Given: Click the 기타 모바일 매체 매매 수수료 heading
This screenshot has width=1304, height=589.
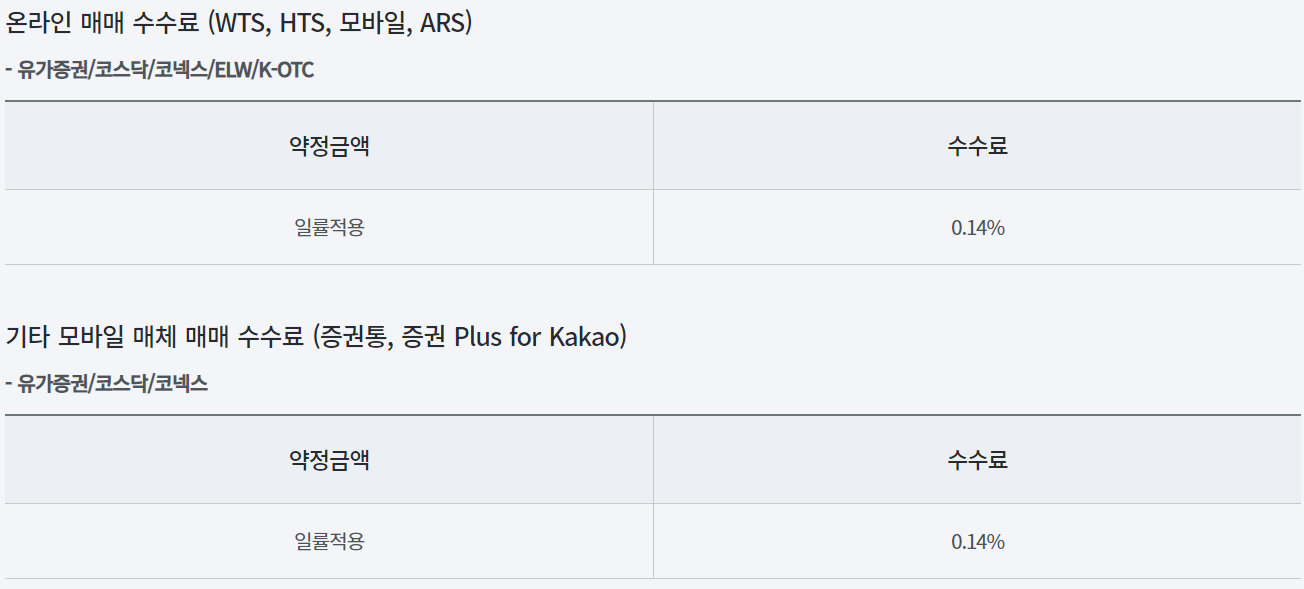Looking at the screenshot, I should tap(316, 336).
